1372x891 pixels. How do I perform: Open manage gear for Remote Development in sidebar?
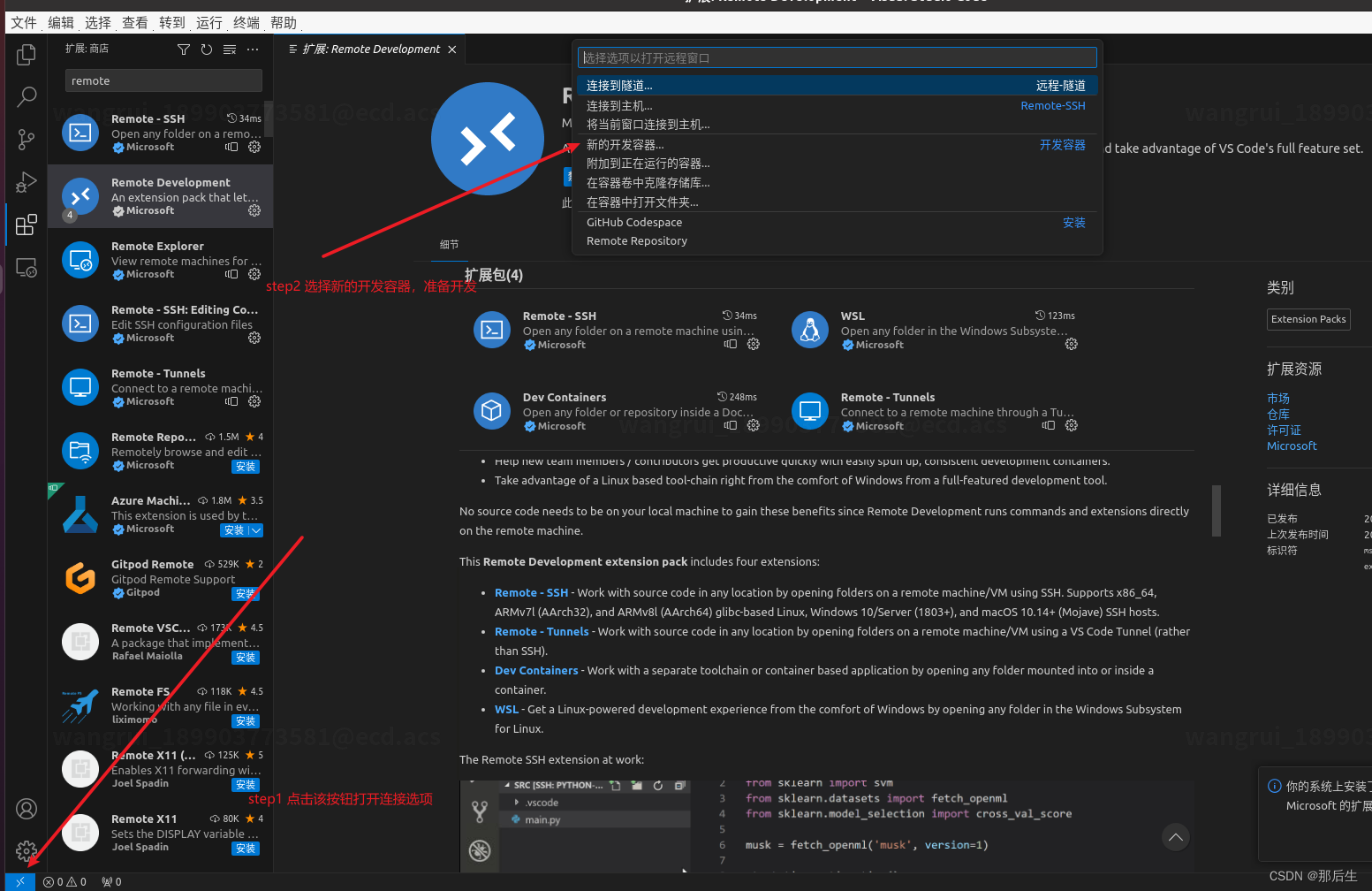point(254,210)
